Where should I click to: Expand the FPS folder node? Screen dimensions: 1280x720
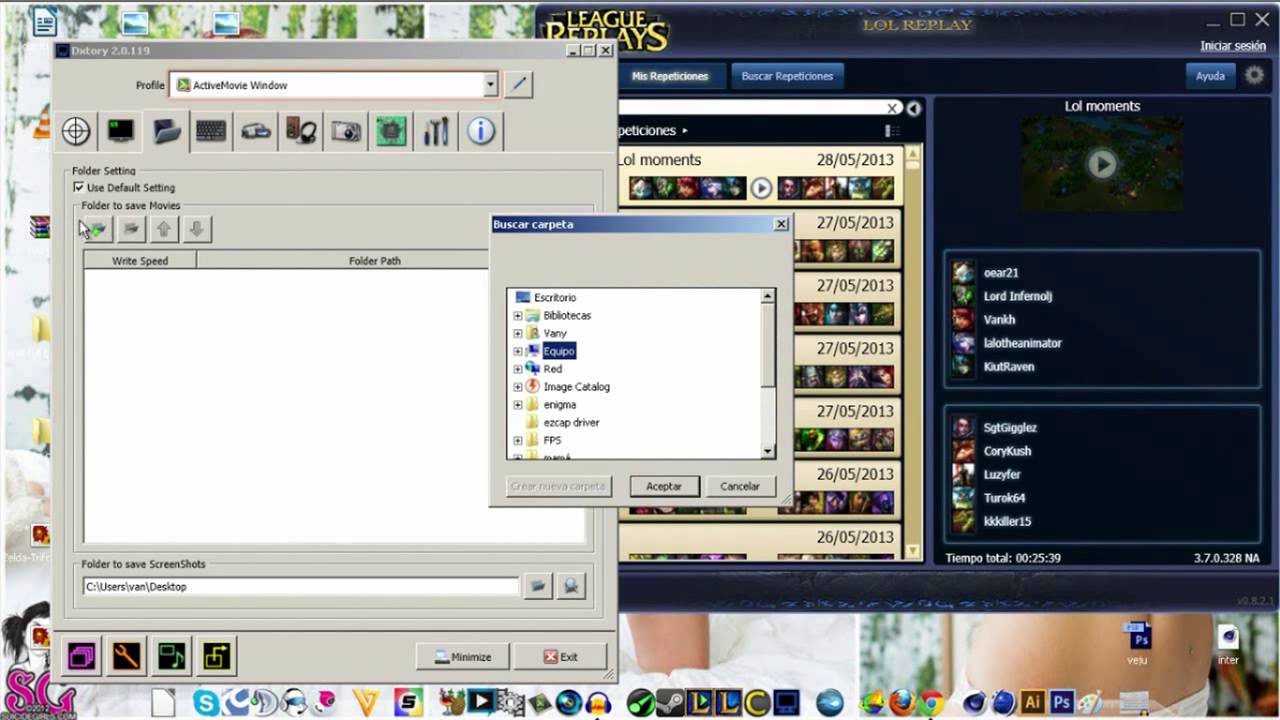coord(518,440)
